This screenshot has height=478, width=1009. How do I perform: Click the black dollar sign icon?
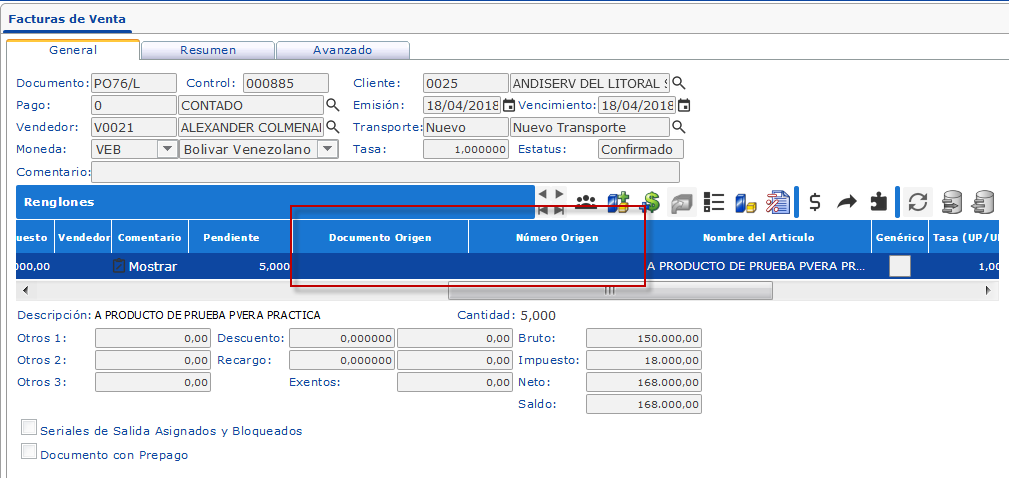tap(815, 202)
